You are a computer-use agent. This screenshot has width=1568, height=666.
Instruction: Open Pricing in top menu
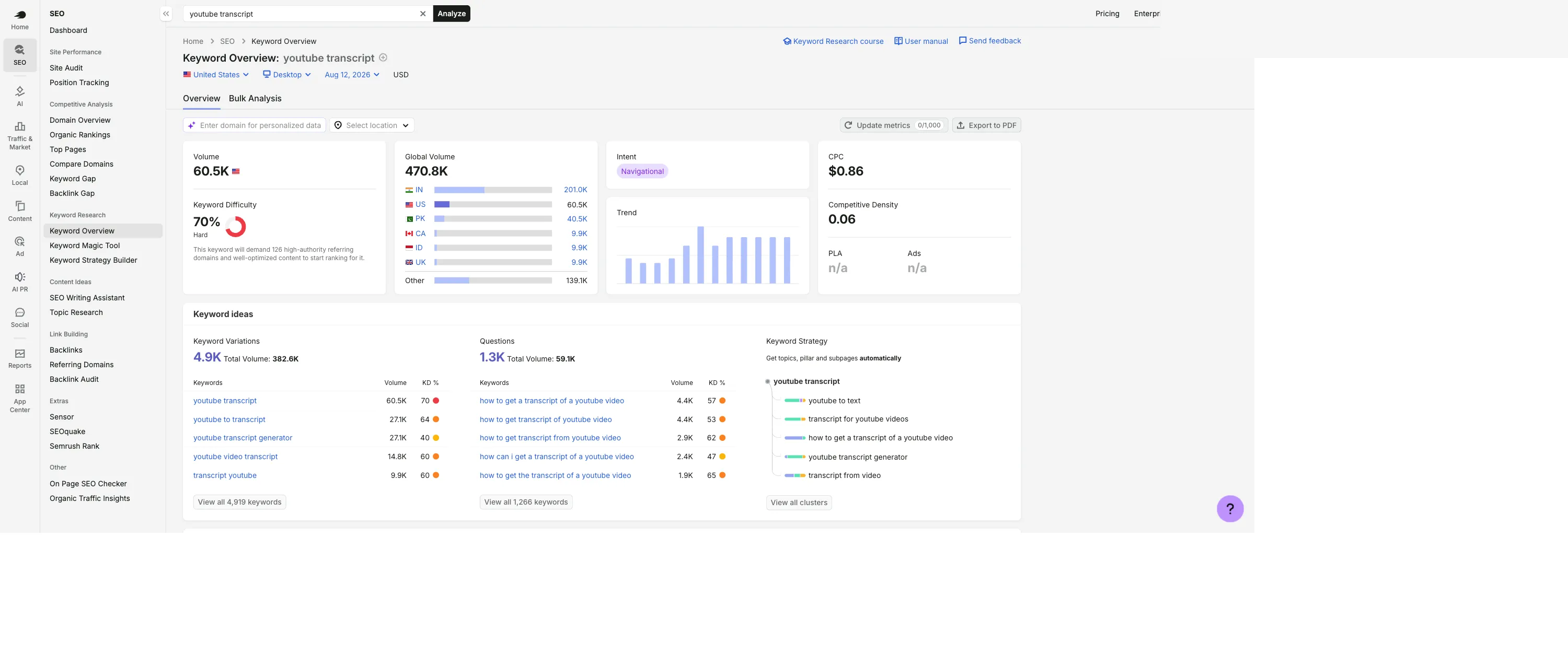(x=1106, y=14)
